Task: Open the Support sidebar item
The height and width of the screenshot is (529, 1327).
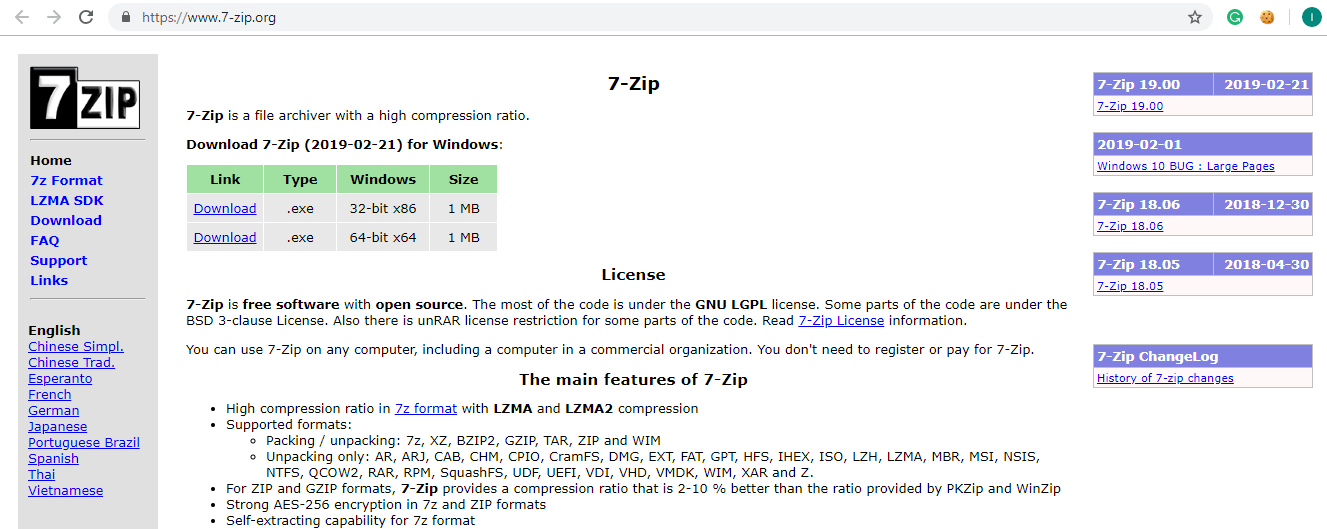Action: (59, 261)
